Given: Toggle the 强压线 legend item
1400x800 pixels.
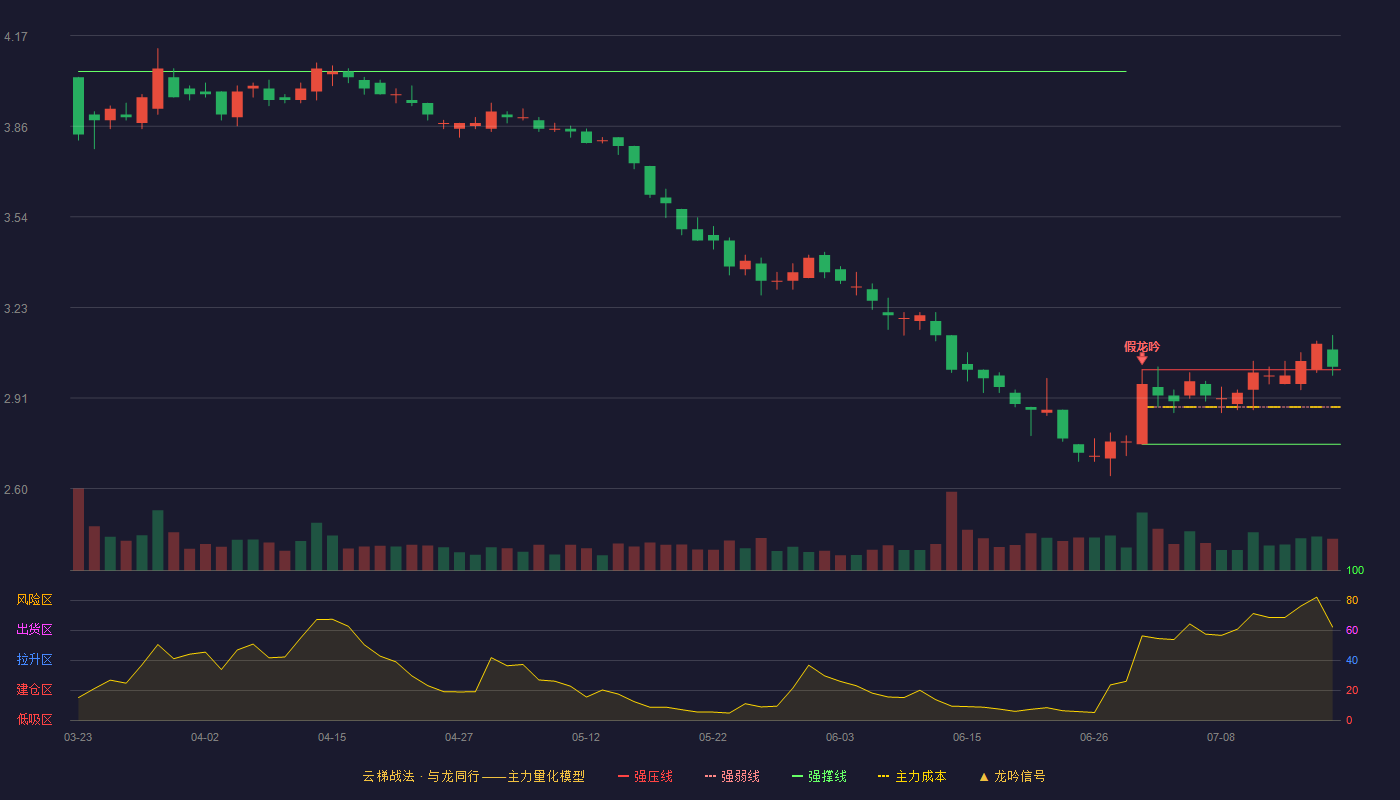Looking at the screenshot, I should [x=645, y=776].
